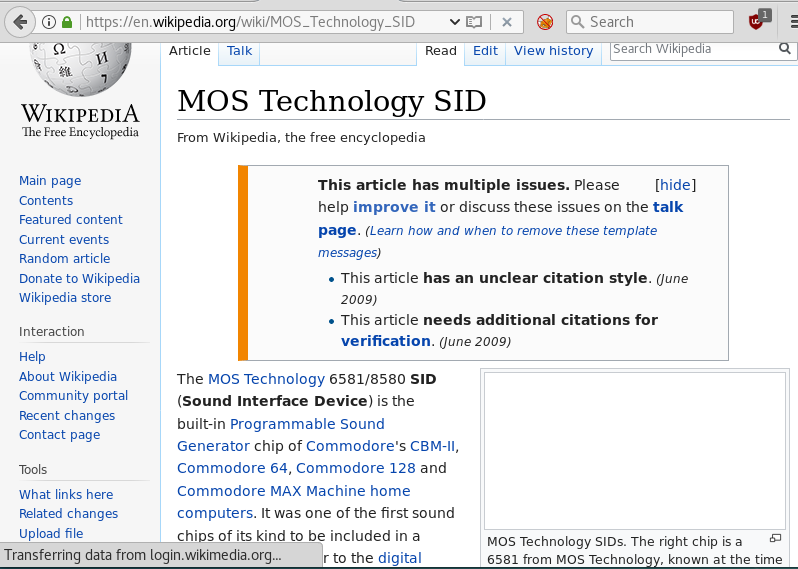Click the magnifier in browser Search box
Viewport: 798px width, 569px height.
[x=577, y=22]
